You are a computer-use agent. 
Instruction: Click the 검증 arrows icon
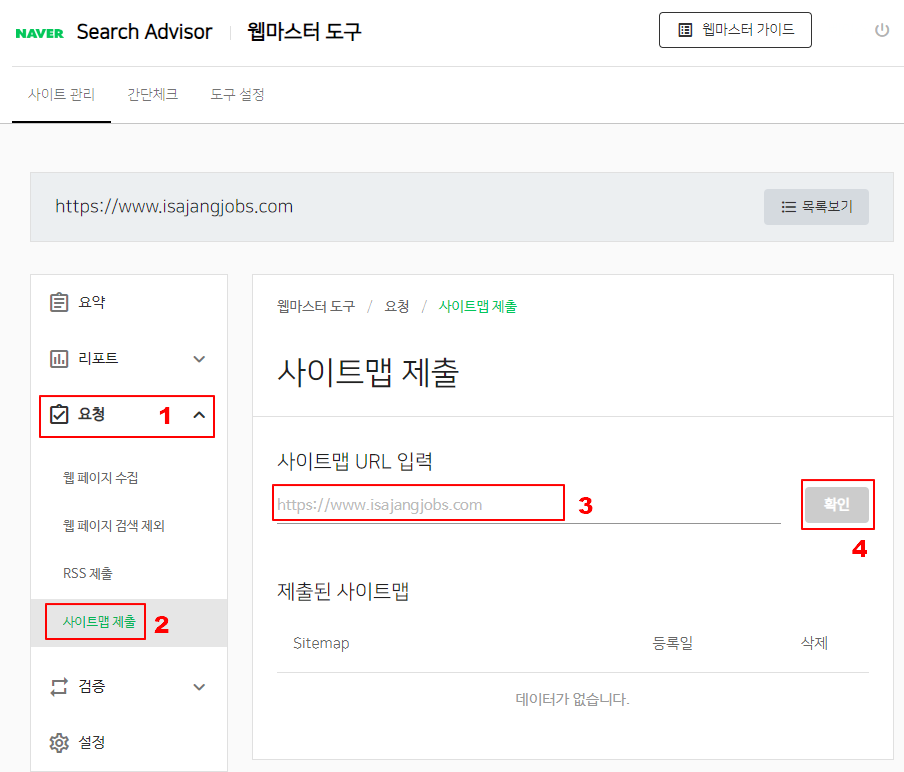coord(59,686)
